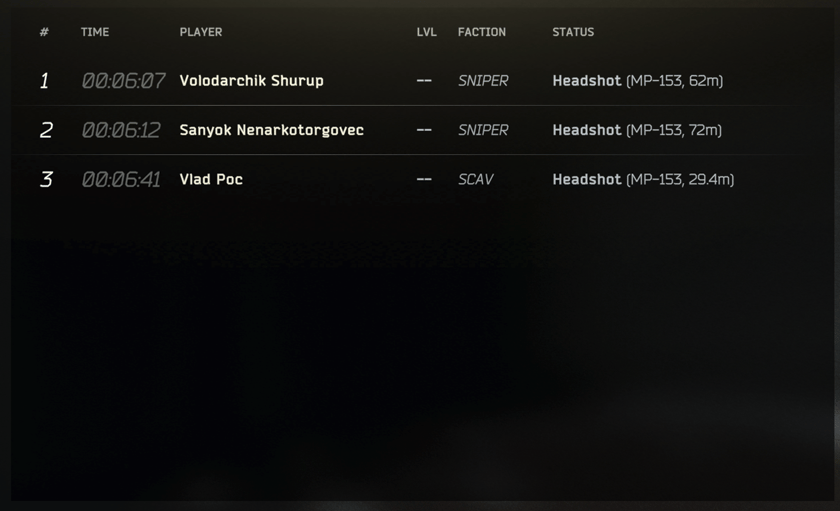The height and width of the screenshot is (511, 840).
Task: Click the STATUS column header
Action: click(x=573, y=32)
